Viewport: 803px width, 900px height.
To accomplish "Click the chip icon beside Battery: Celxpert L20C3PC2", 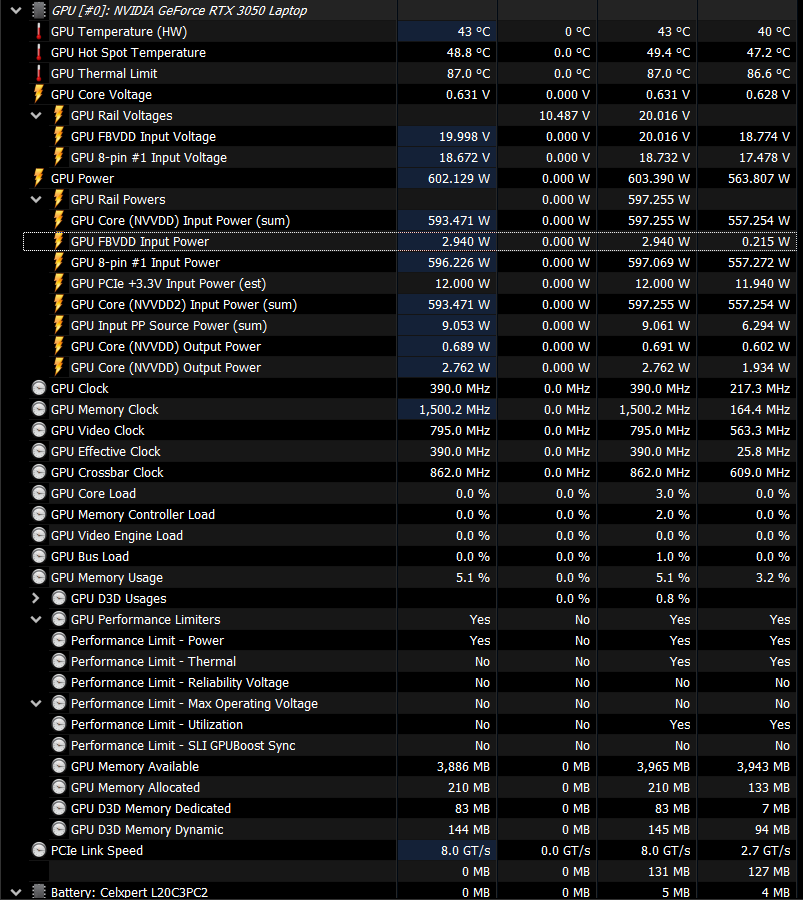I will (x=38, y=892).
